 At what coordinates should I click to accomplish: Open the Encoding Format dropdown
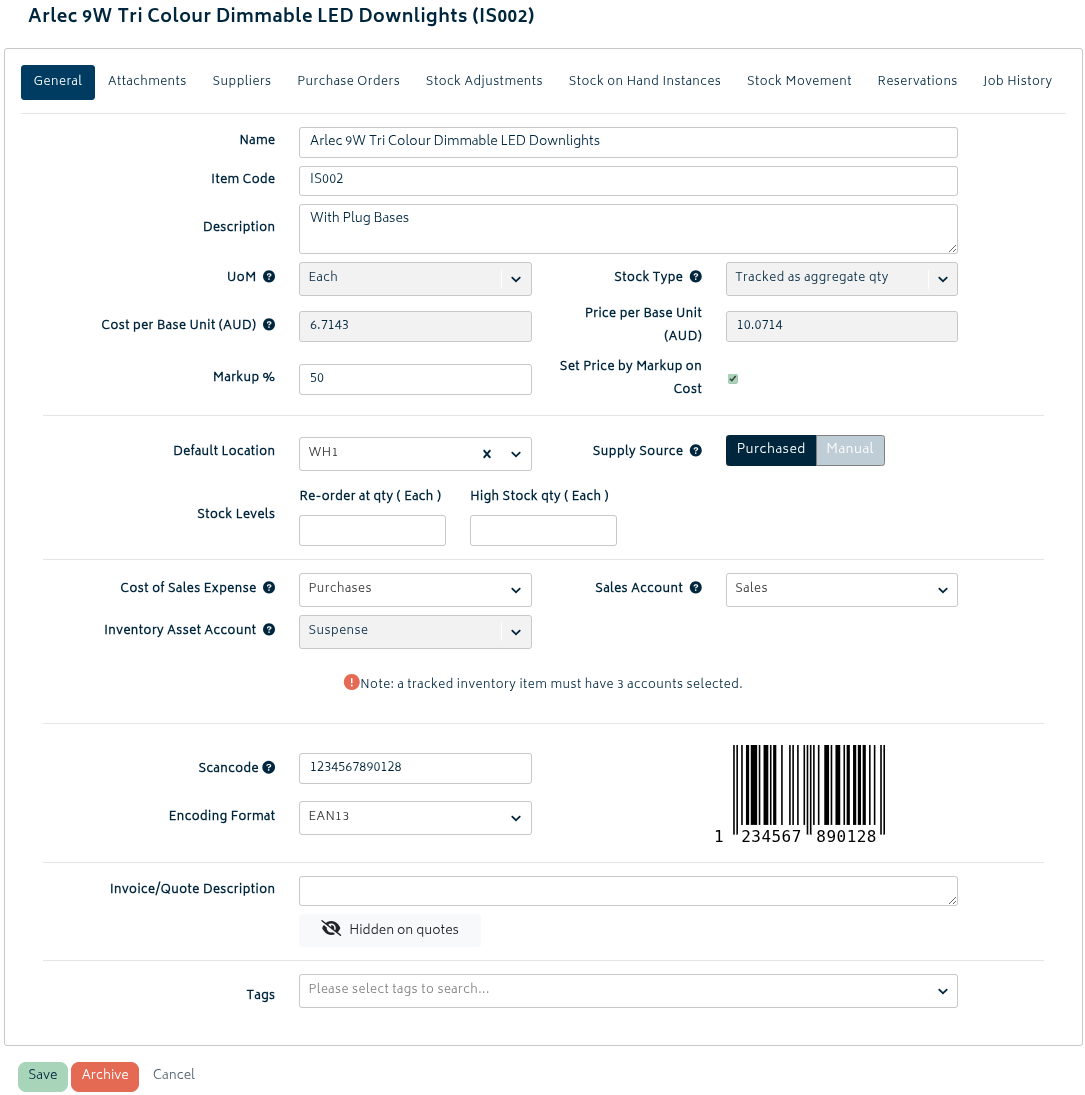pyautogui.click(x=415, y=817)
